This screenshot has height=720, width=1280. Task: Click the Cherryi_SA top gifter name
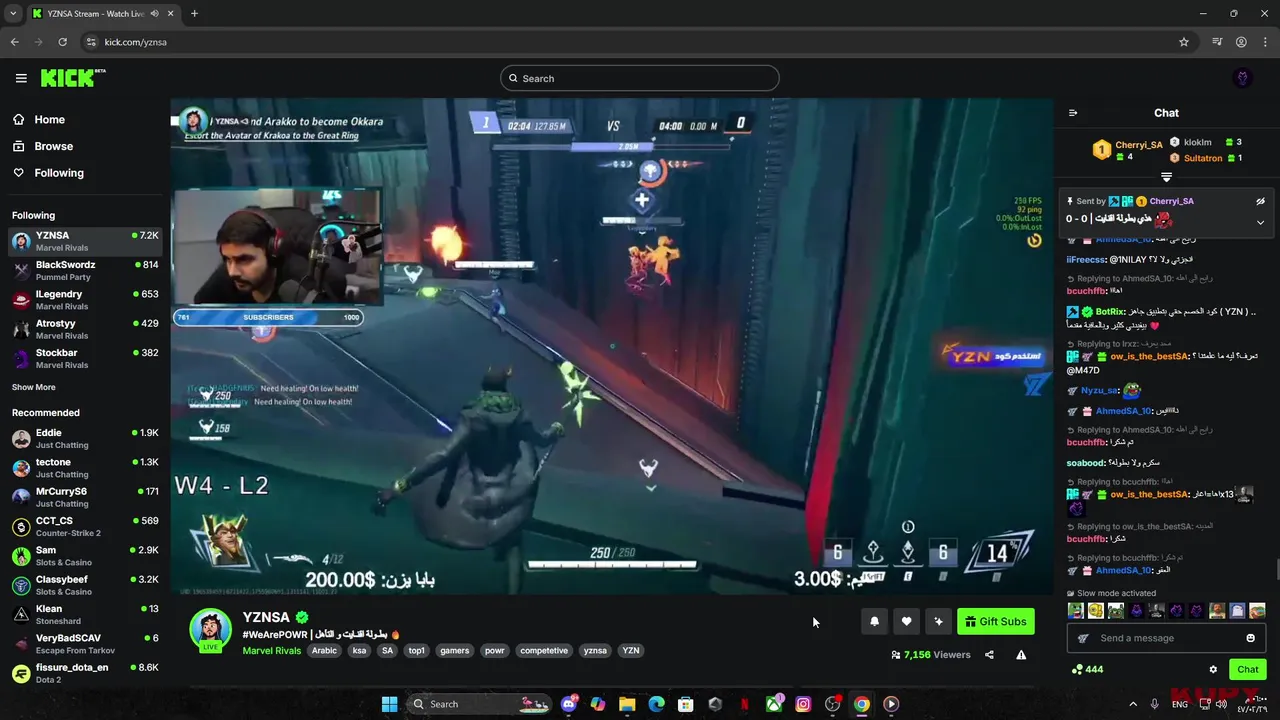point(1138,145)
